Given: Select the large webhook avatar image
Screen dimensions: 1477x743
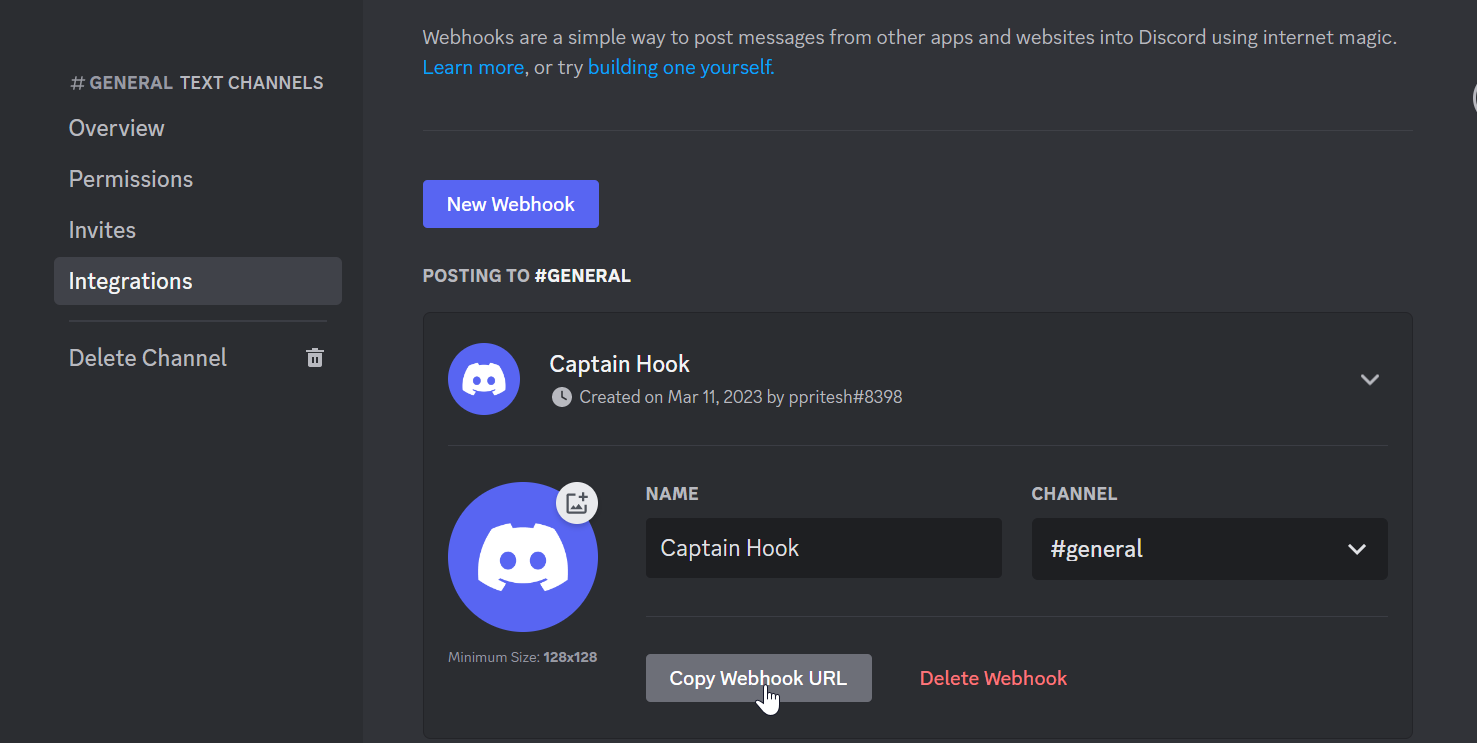Looking at the screenshot, I should point(522,558).
